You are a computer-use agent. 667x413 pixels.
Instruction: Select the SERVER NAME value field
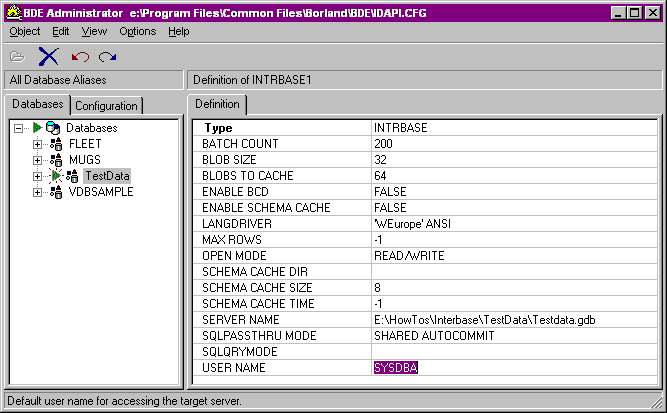[490, 320]
